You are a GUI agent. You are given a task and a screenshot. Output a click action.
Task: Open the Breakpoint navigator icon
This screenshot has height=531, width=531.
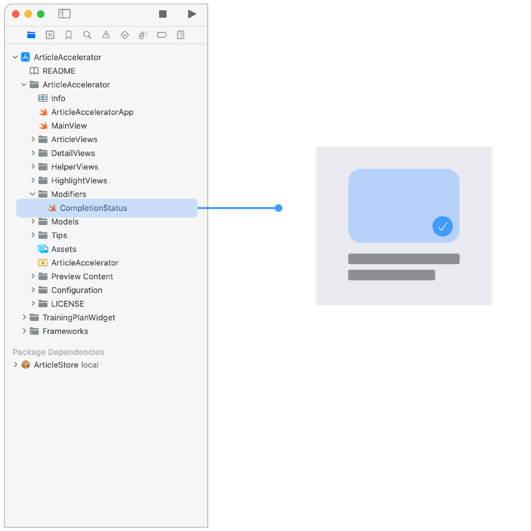162,35
